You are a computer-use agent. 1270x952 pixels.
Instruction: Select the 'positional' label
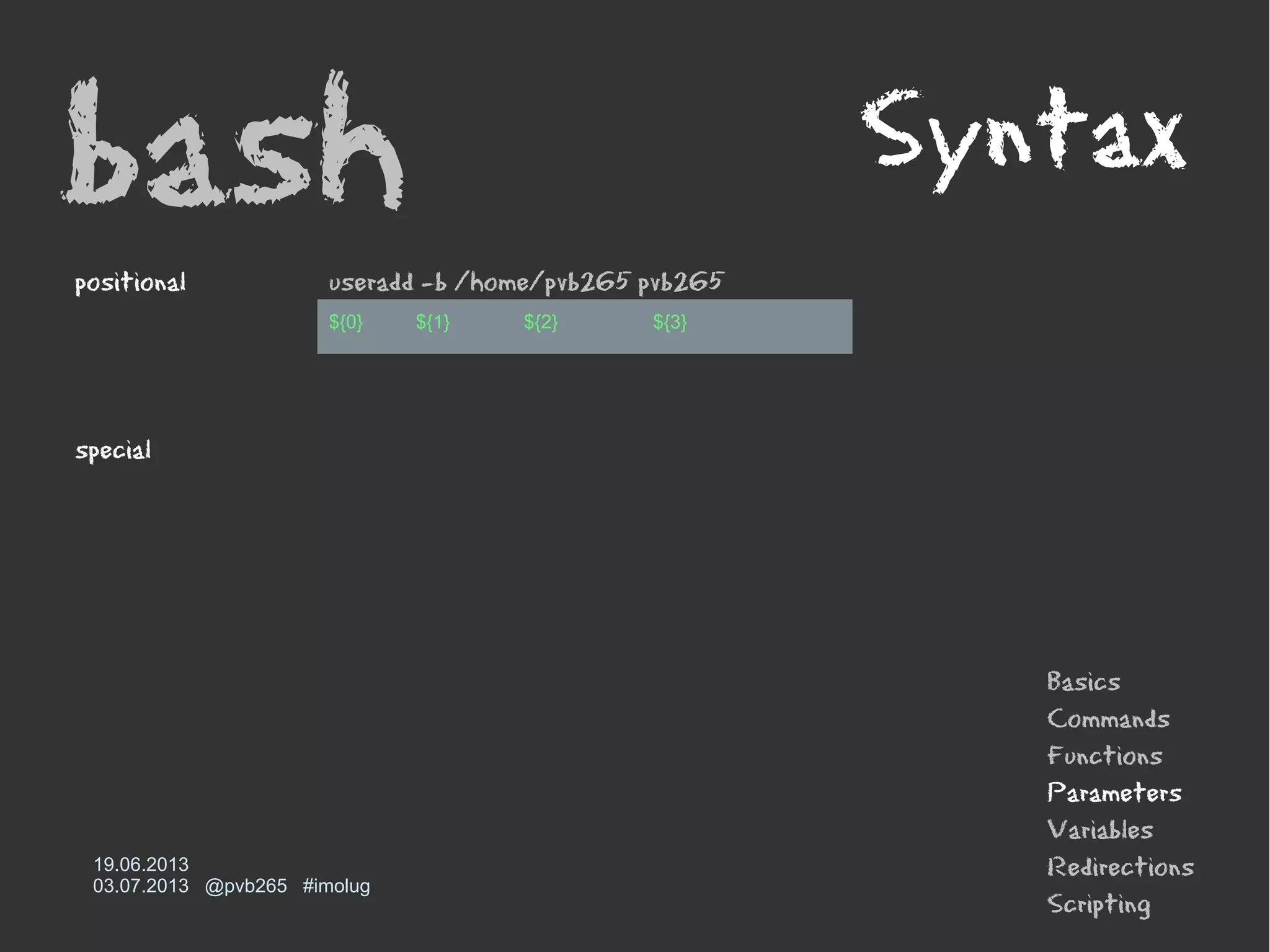tap(130, 283)
